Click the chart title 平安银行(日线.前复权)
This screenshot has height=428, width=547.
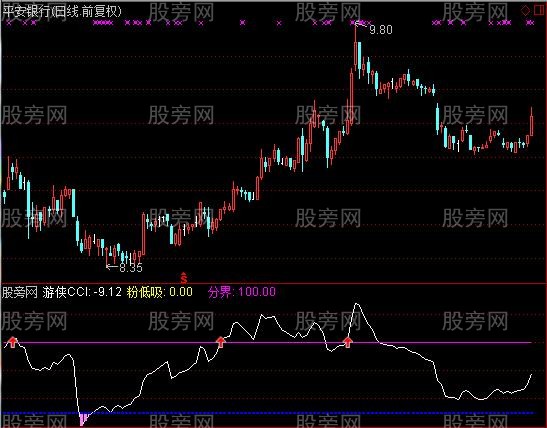click(x=62, y=12)
